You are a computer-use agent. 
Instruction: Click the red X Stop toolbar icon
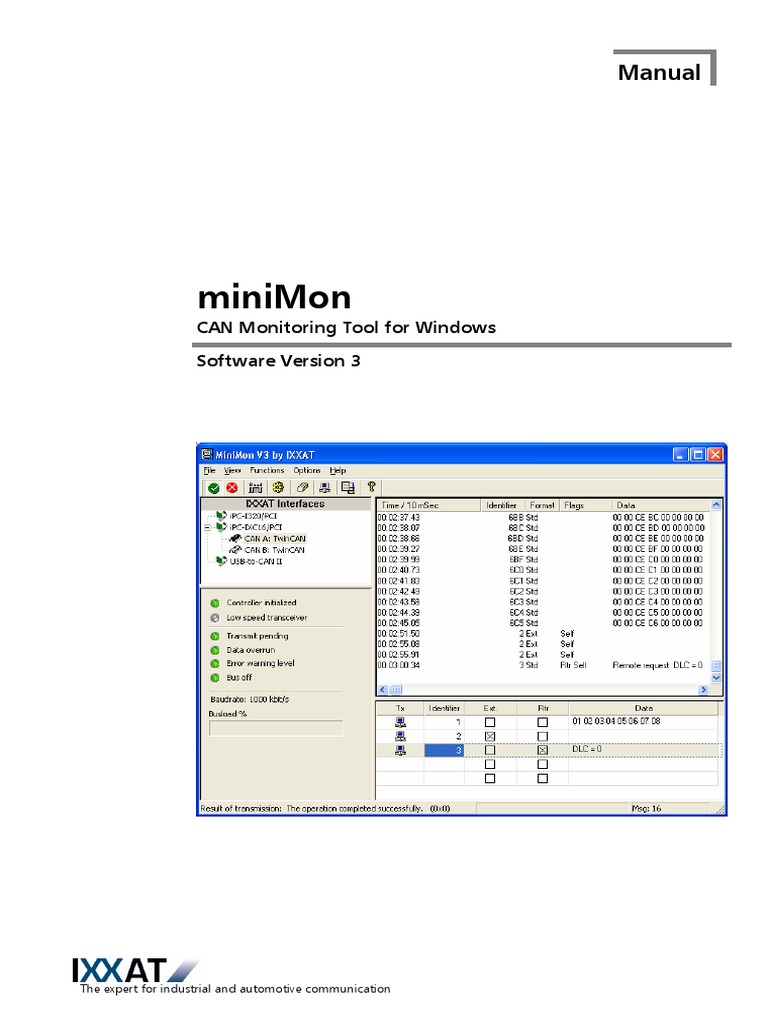point(232,488)
